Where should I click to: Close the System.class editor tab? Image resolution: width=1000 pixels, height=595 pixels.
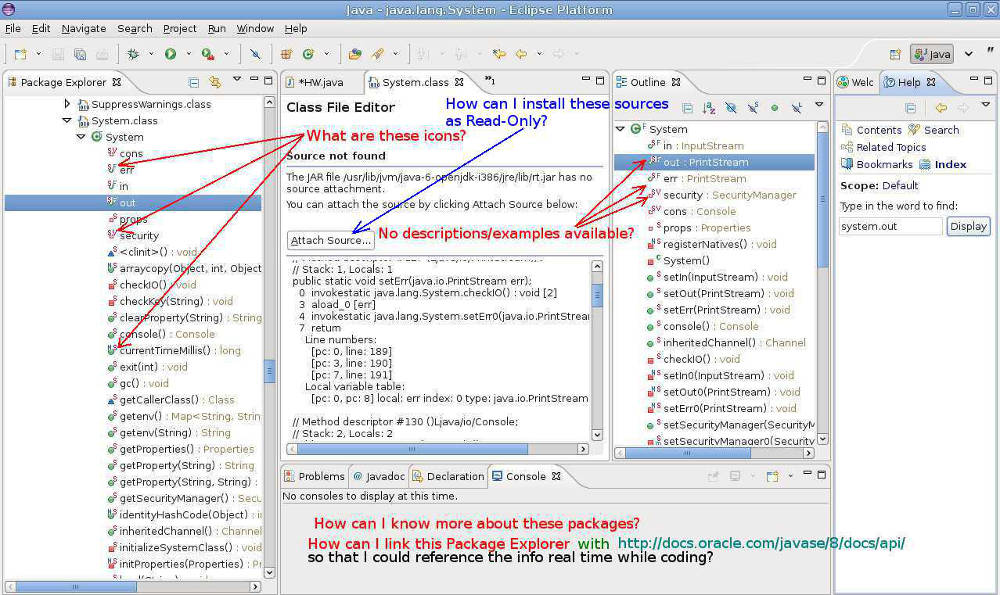click(x=459, y=82)
